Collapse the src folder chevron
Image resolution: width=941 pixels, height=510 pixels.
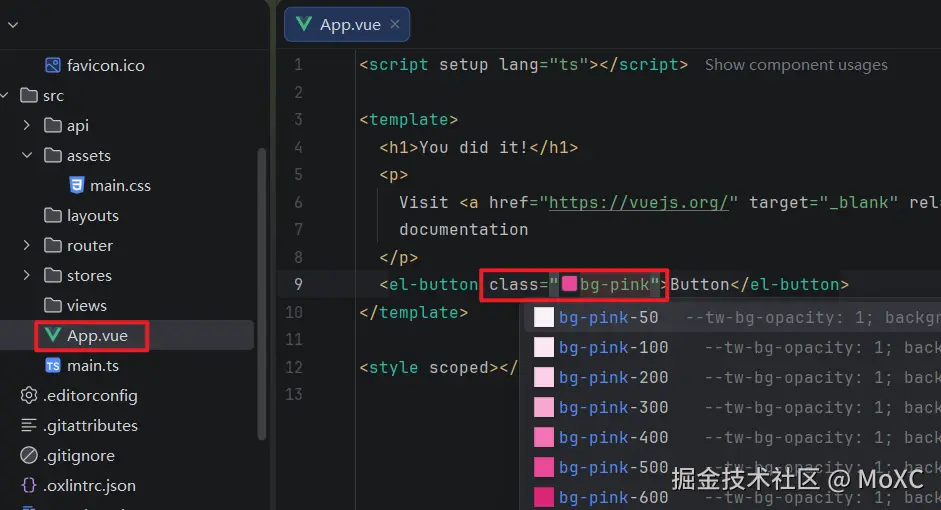pyautogui.click(x=5, y=95)
